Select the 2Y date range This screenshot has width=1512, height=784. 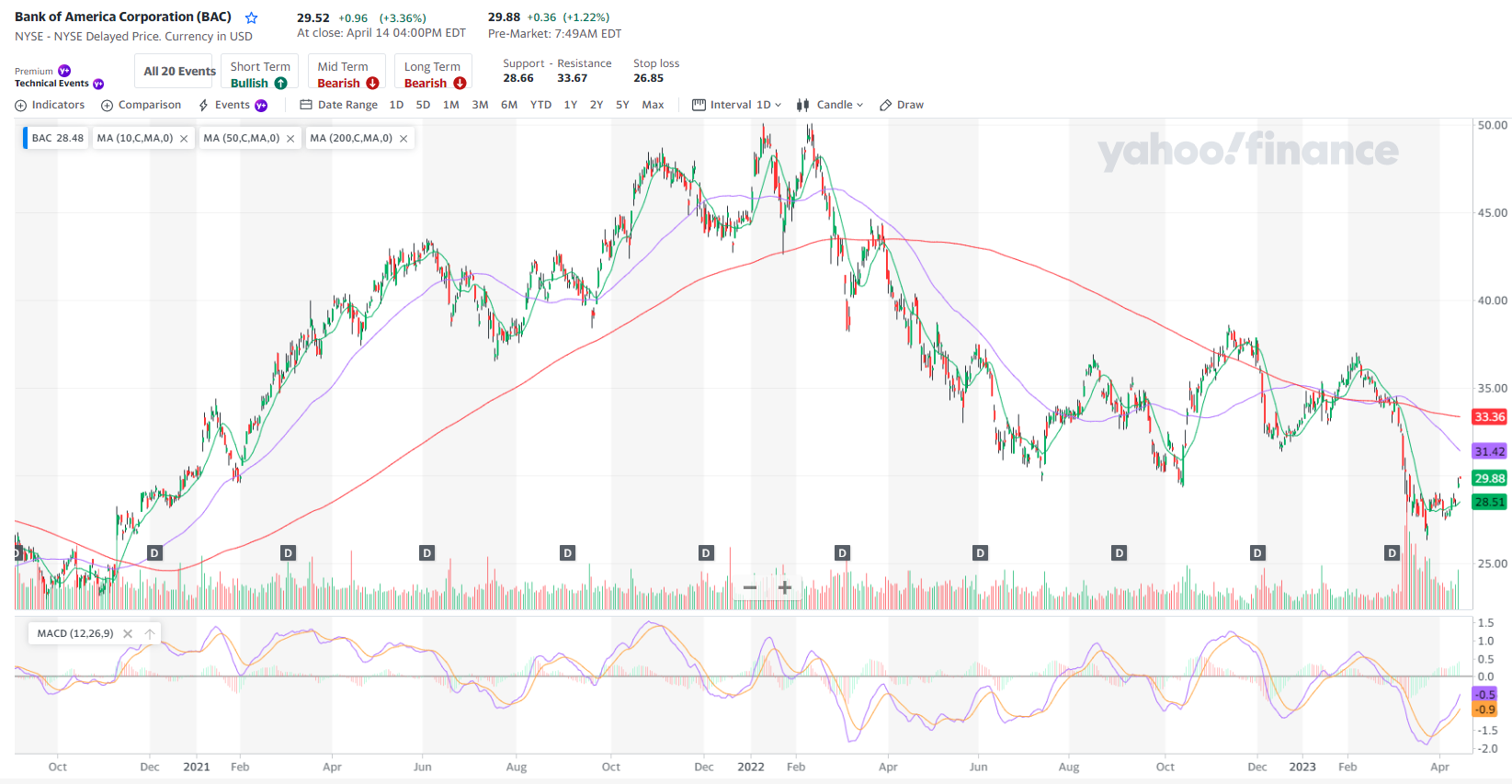click(597, 105)
